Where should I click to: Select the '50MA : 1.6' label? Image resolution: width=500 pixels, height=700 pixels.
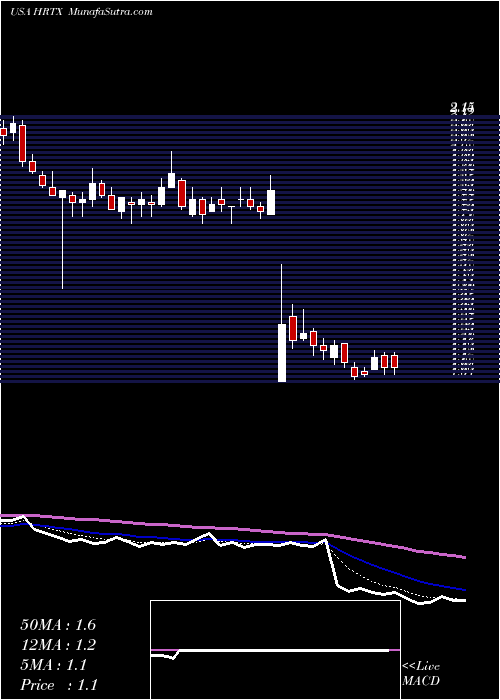[58, 625]
